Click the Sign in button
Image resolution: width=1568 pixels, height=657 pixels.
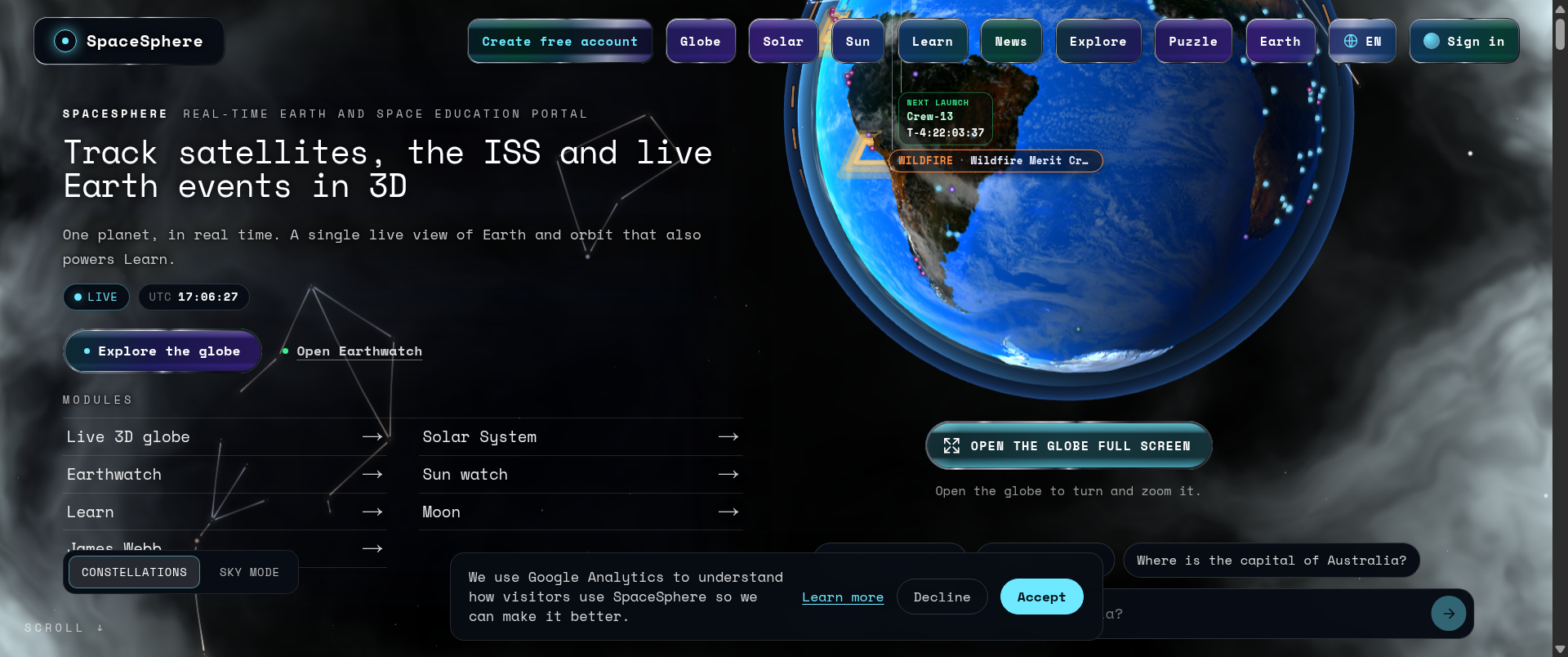(1464, 41)
